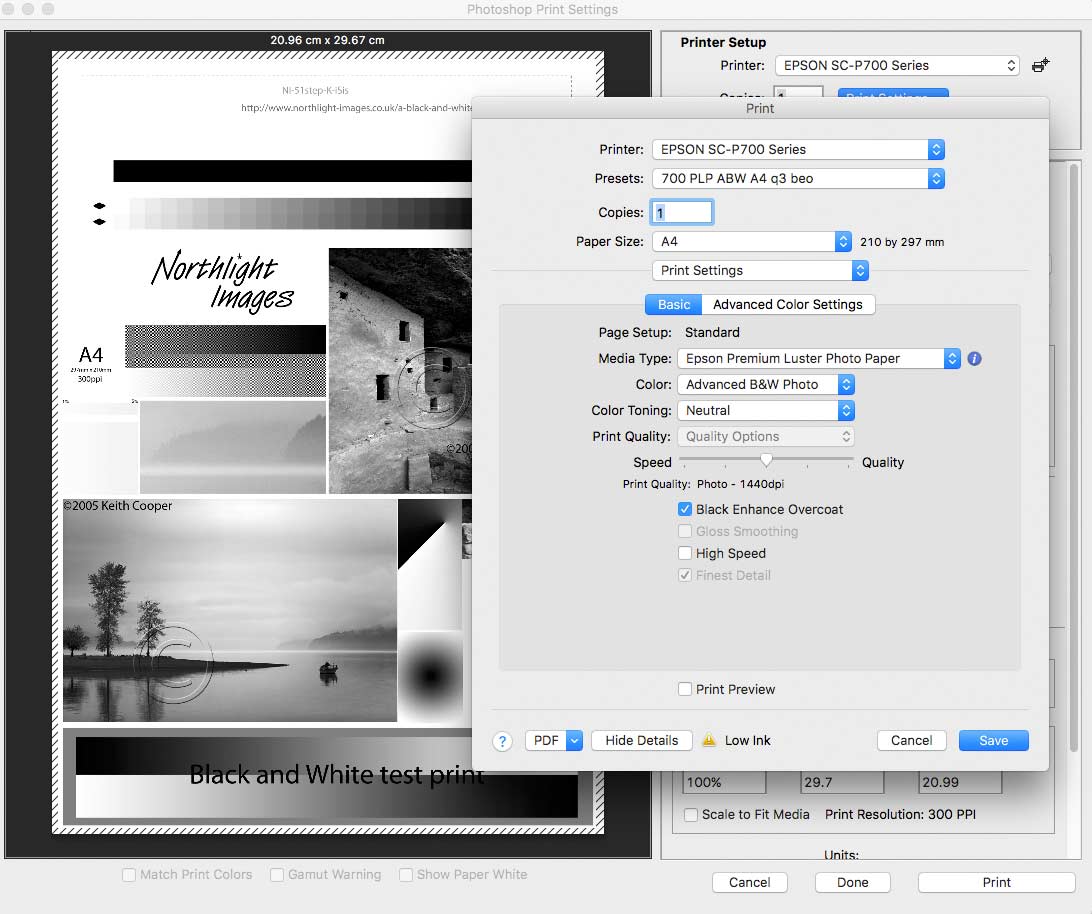Enable the Match Print Colors checkbox

tap(129, 874)
